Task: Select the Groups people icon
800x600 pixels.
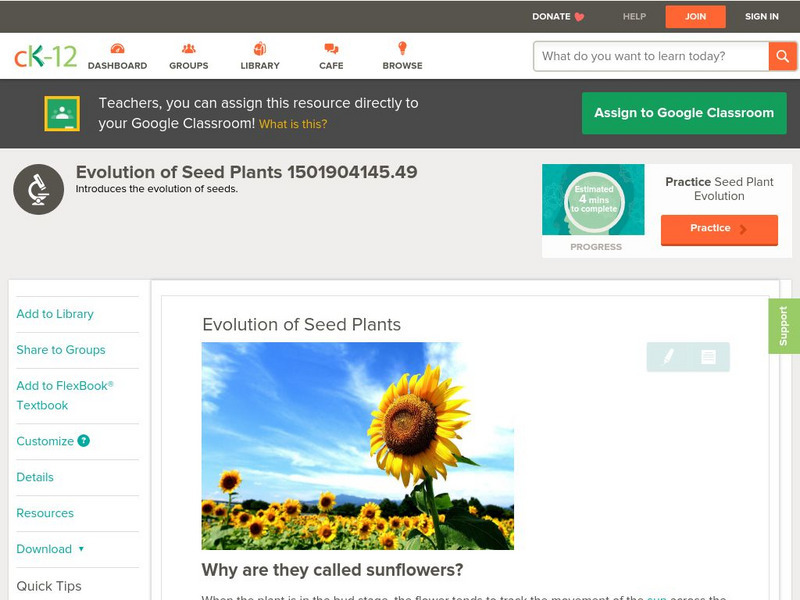Action: click(187, 47)
